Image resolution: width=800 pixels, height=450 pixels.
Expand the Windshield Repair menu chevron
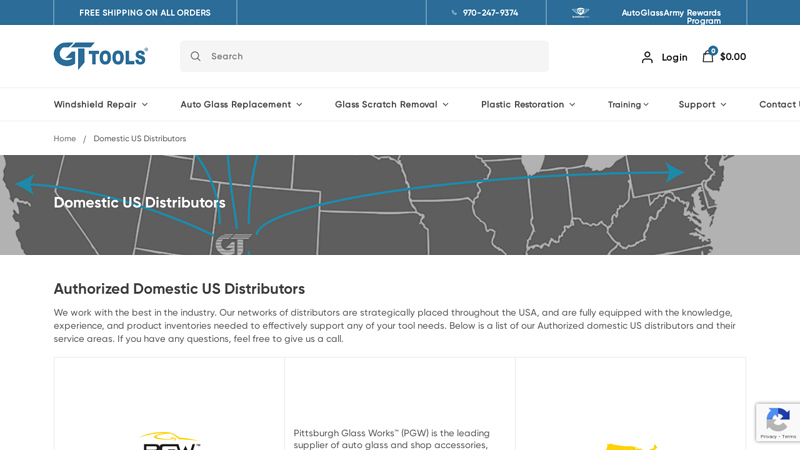pyautogui.click(x=145, y=105)
